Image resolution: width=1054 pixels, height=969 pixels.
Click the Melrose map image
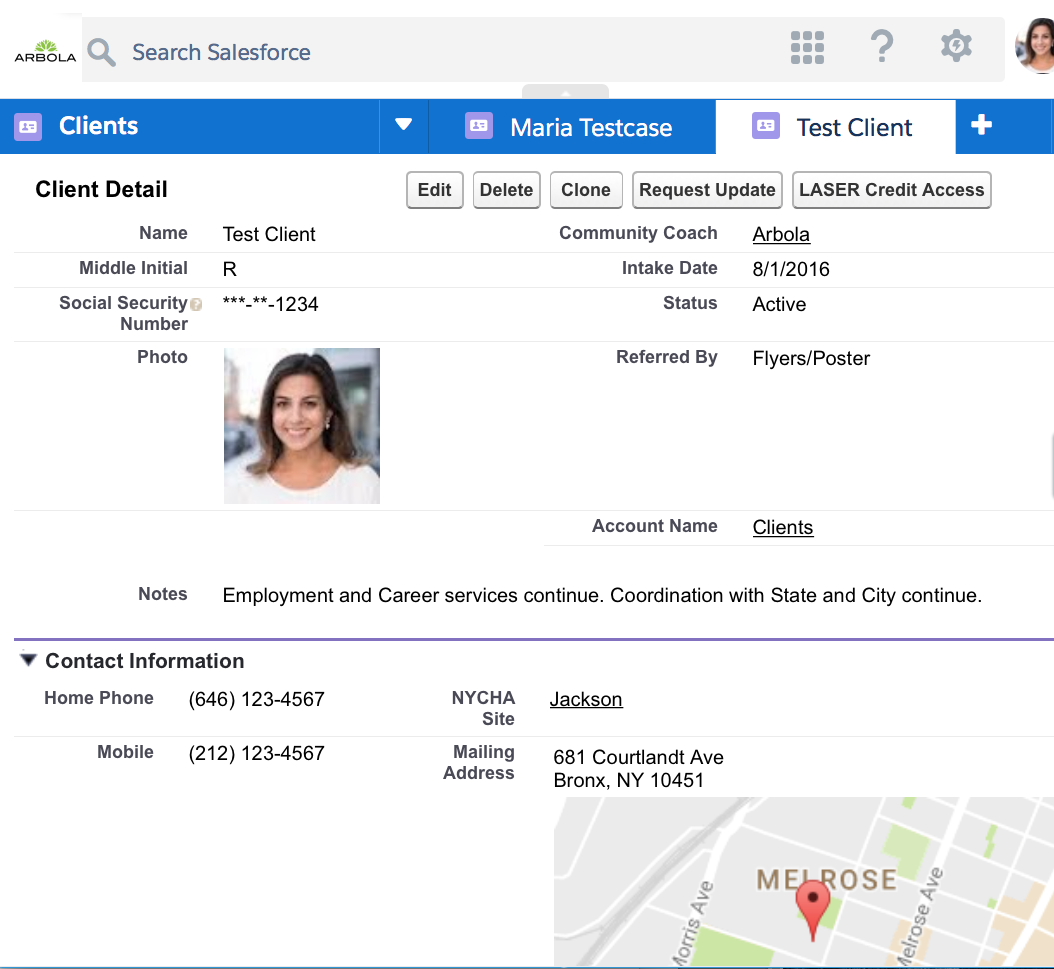coord(804,882)
